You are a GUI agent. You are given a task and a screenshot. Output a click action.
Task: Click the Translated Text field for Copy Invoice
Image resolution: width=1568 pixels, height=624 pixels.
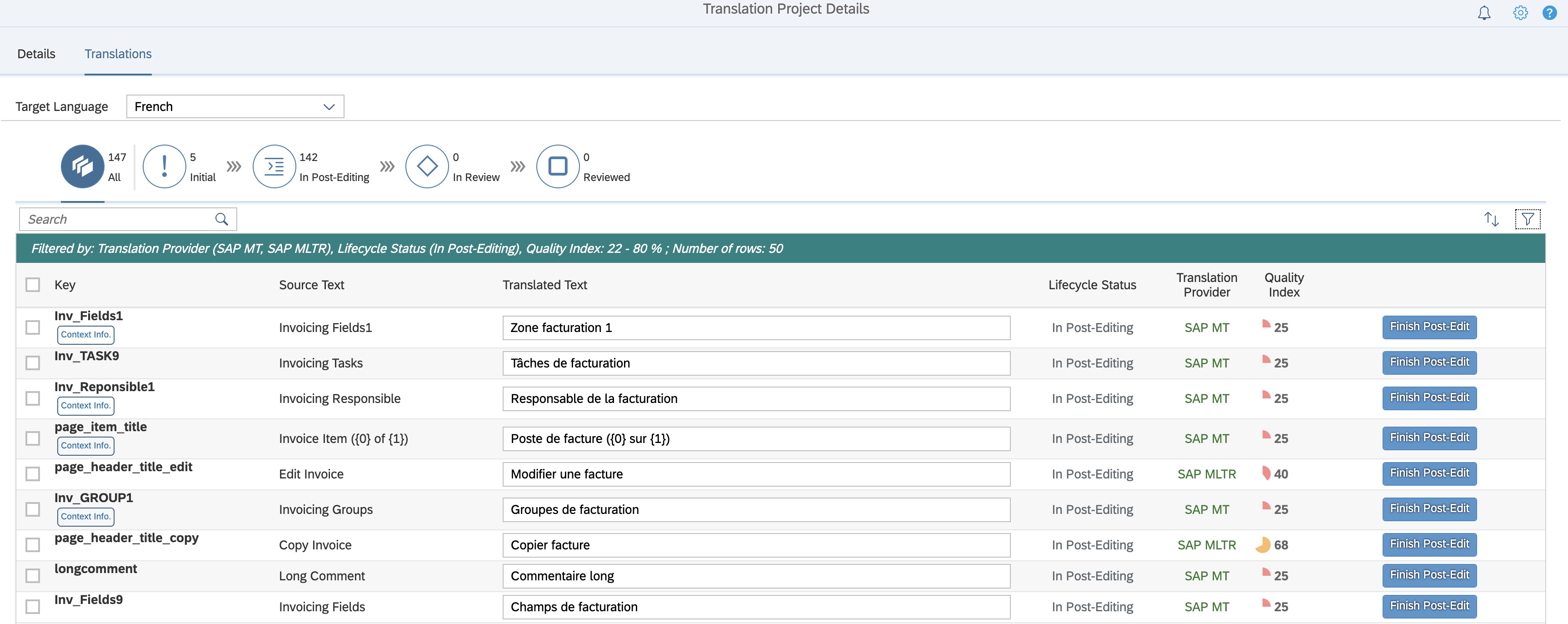click(x=755, y=544)
